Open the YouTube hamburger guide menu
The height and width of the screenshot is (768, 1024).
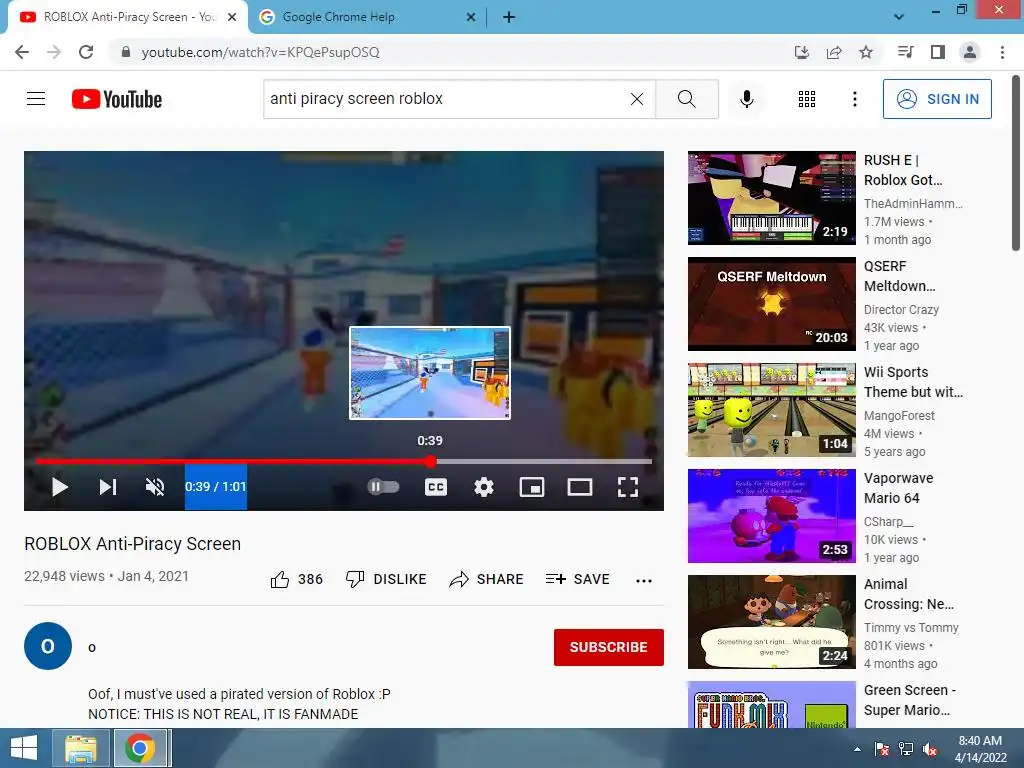click(36, 99)
